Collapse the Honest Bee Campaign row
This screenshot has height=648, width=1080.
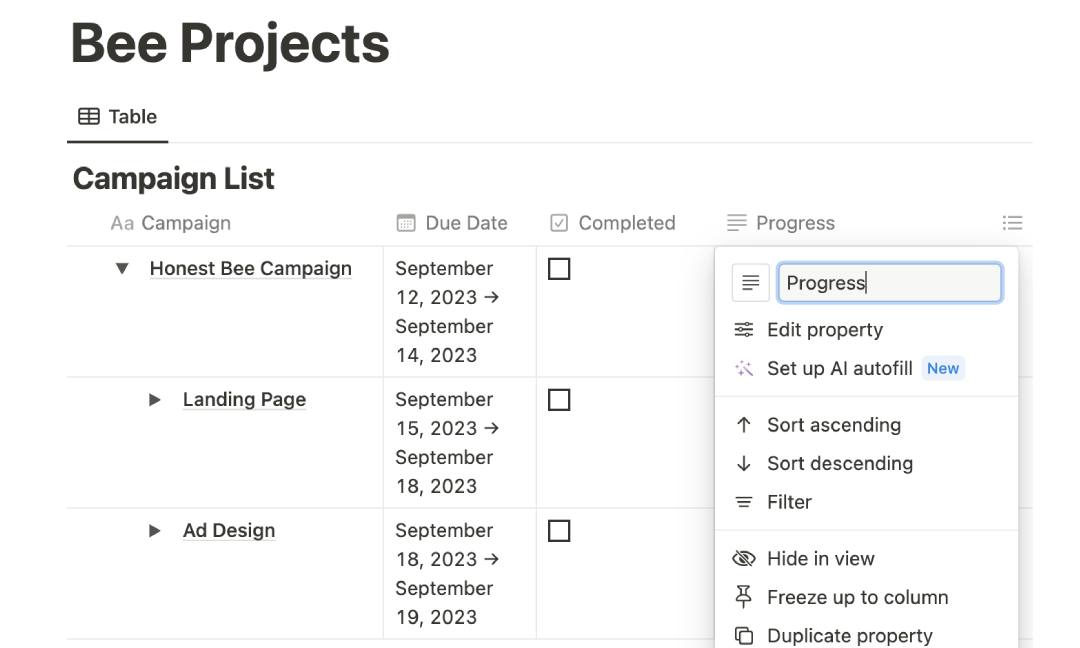(x=120, y=268)
